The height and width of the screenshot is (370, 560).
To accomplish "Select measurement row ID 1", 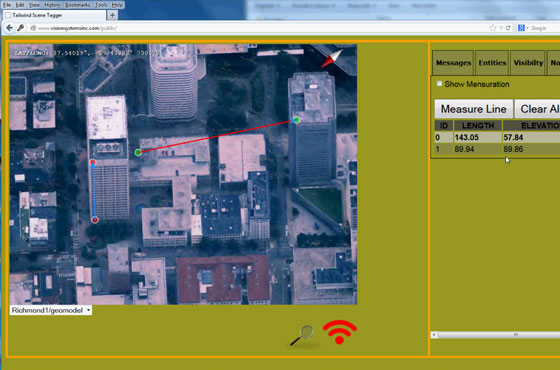I will (497, 149).
